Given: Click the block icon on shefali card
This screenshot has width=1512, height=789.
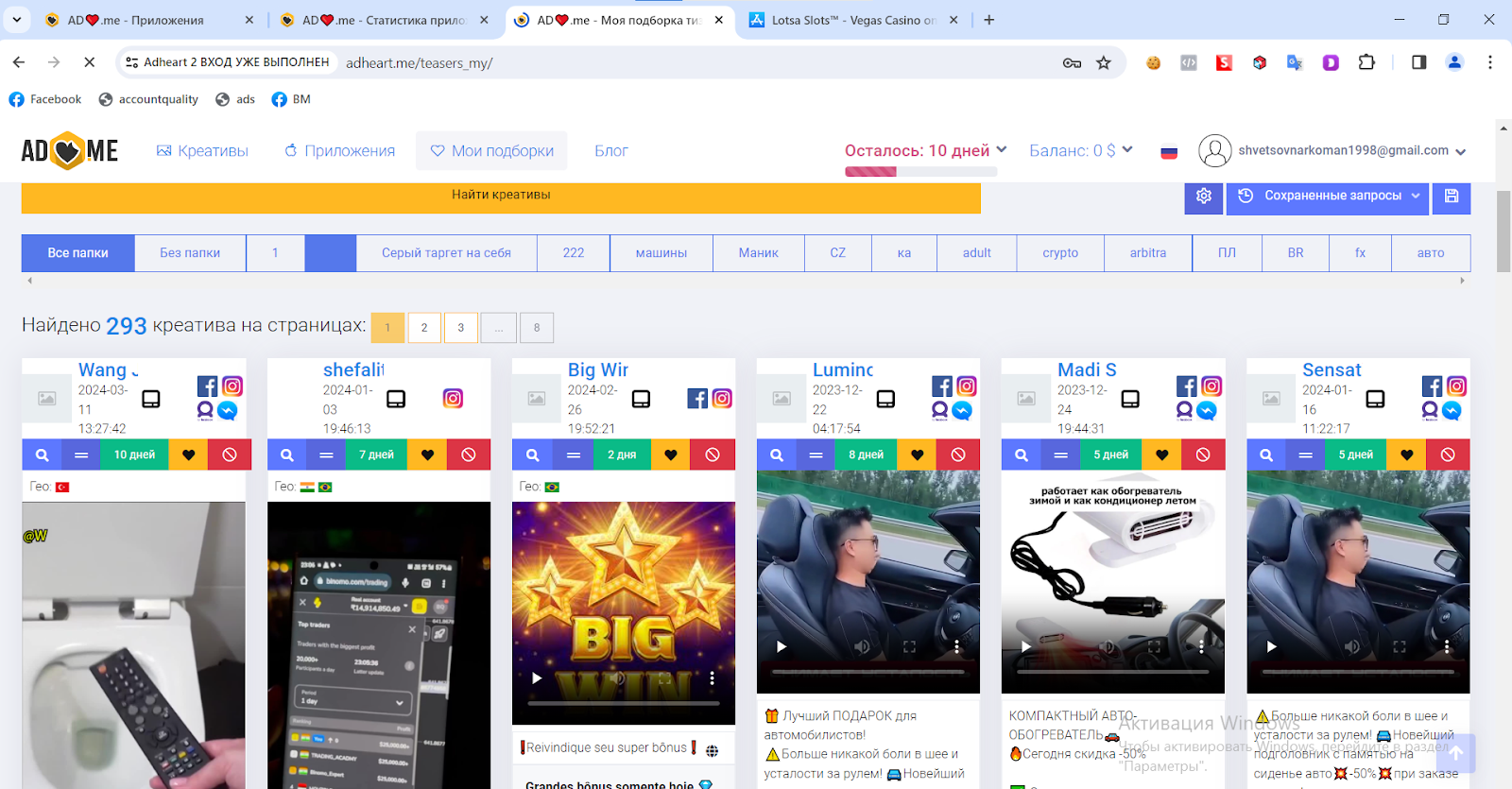Looking at the screenshot, I should pos(468,455).
